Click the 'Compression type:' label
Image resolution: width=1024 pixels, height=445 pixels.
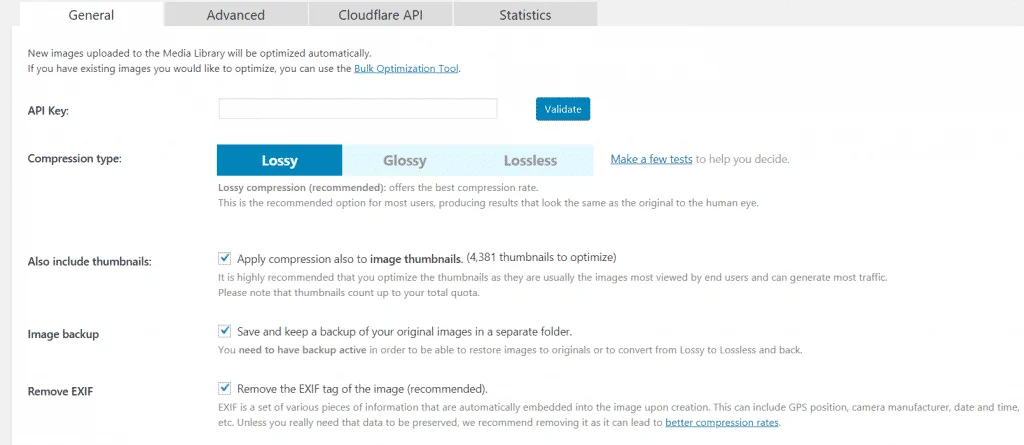click(74, 159)
